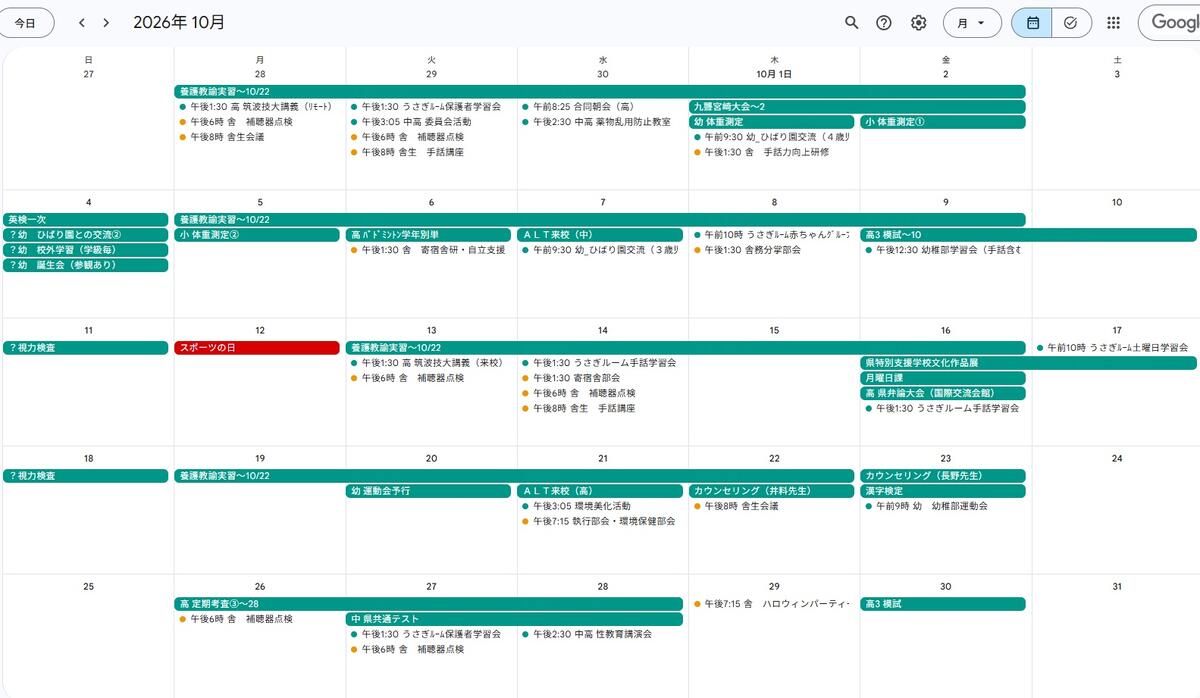The width and height of the screenshot is (1200, 698).
Task: Open the 午後1:30 高 筑波技大講義（来校） event
Action: click(x=429, y=363)
